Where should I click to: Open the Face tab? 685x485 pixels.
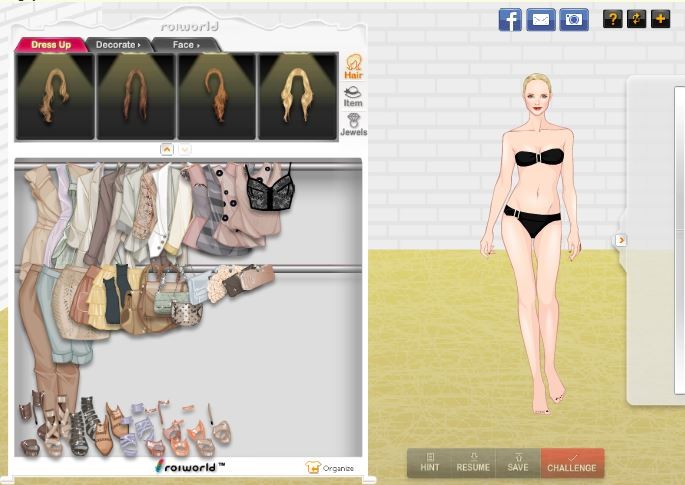pyautogui.click(x=185, y=45)
